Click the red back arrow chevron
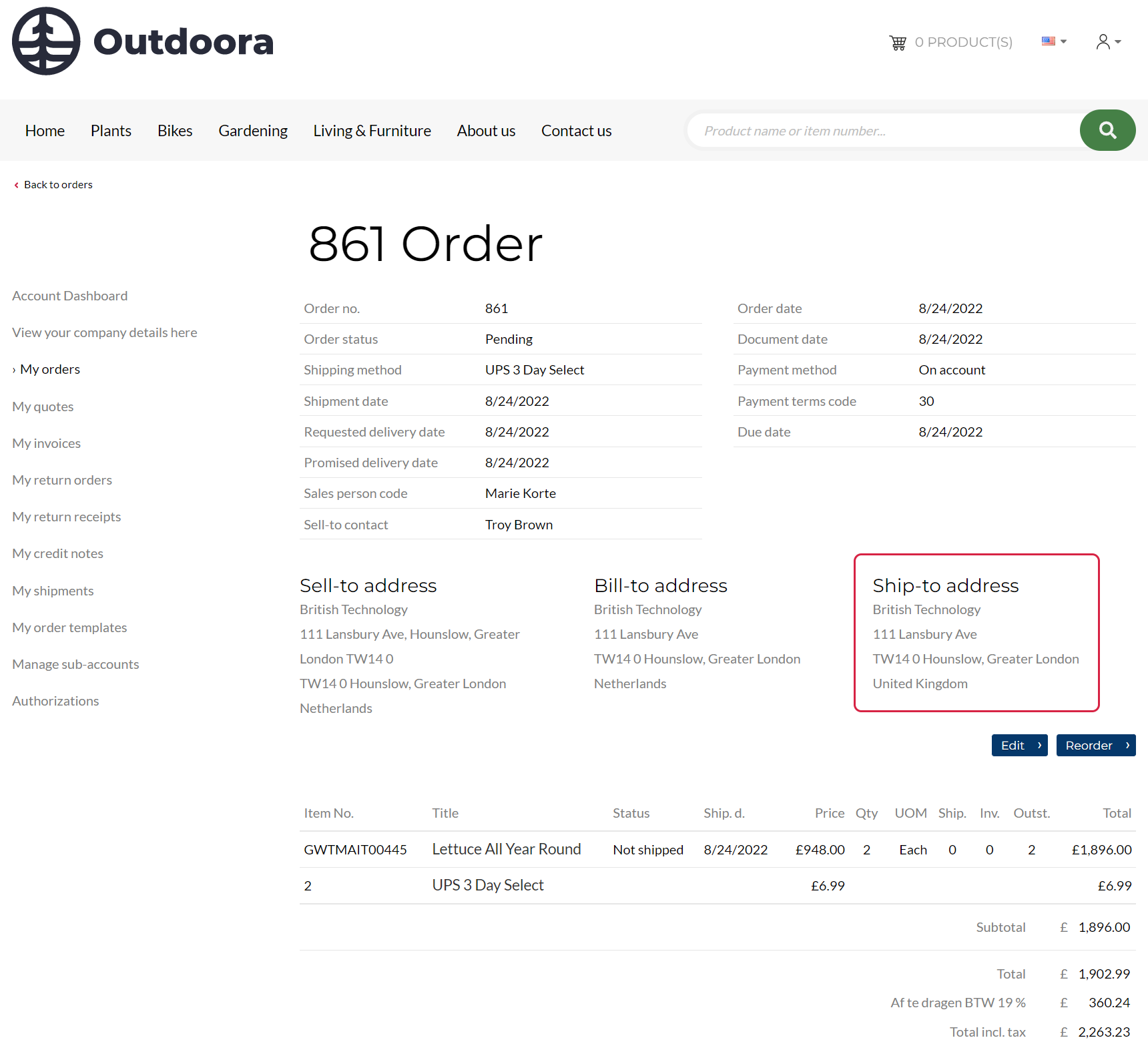The height and width of the screenshot is (1052, 1148). (x=16, y=186)
